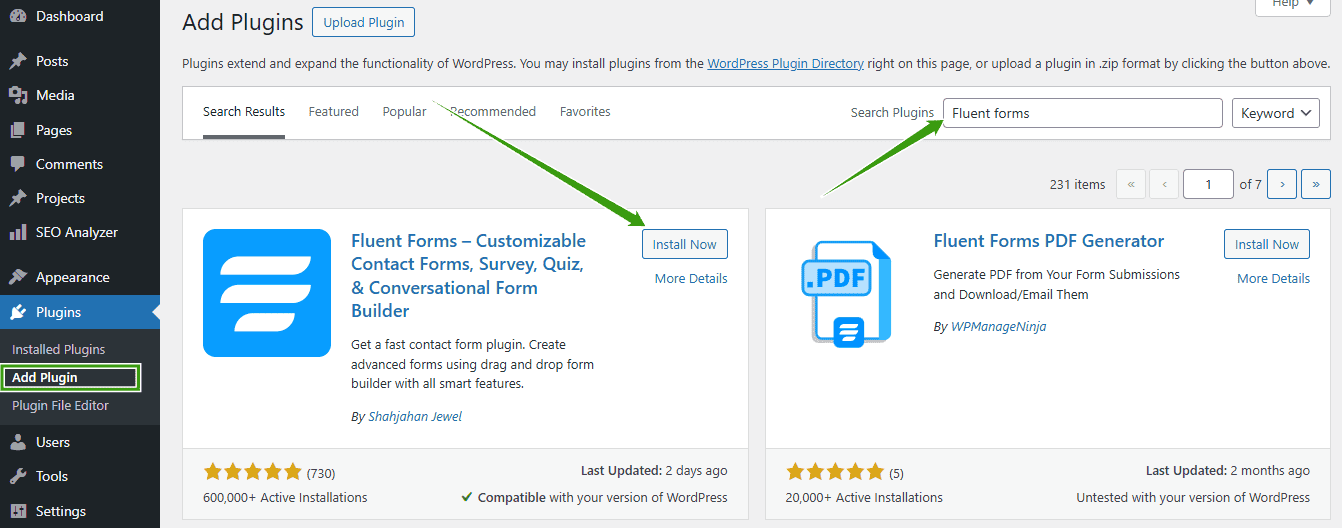Open More Details for Fluent Forms contact plugin
1342x528 pixels.
(691, 278)
